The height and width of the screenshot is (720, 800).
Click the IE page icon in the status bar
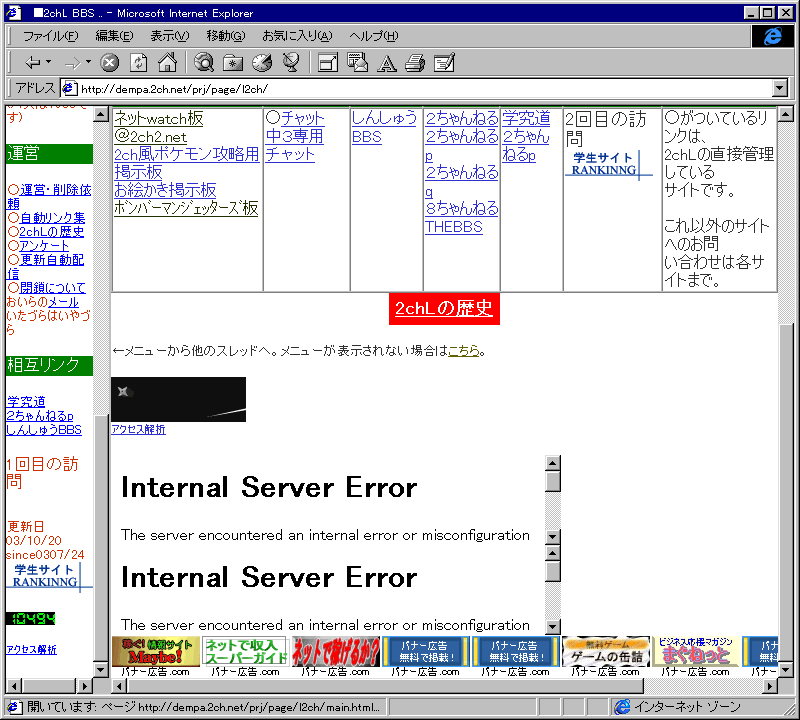(13, 707)
